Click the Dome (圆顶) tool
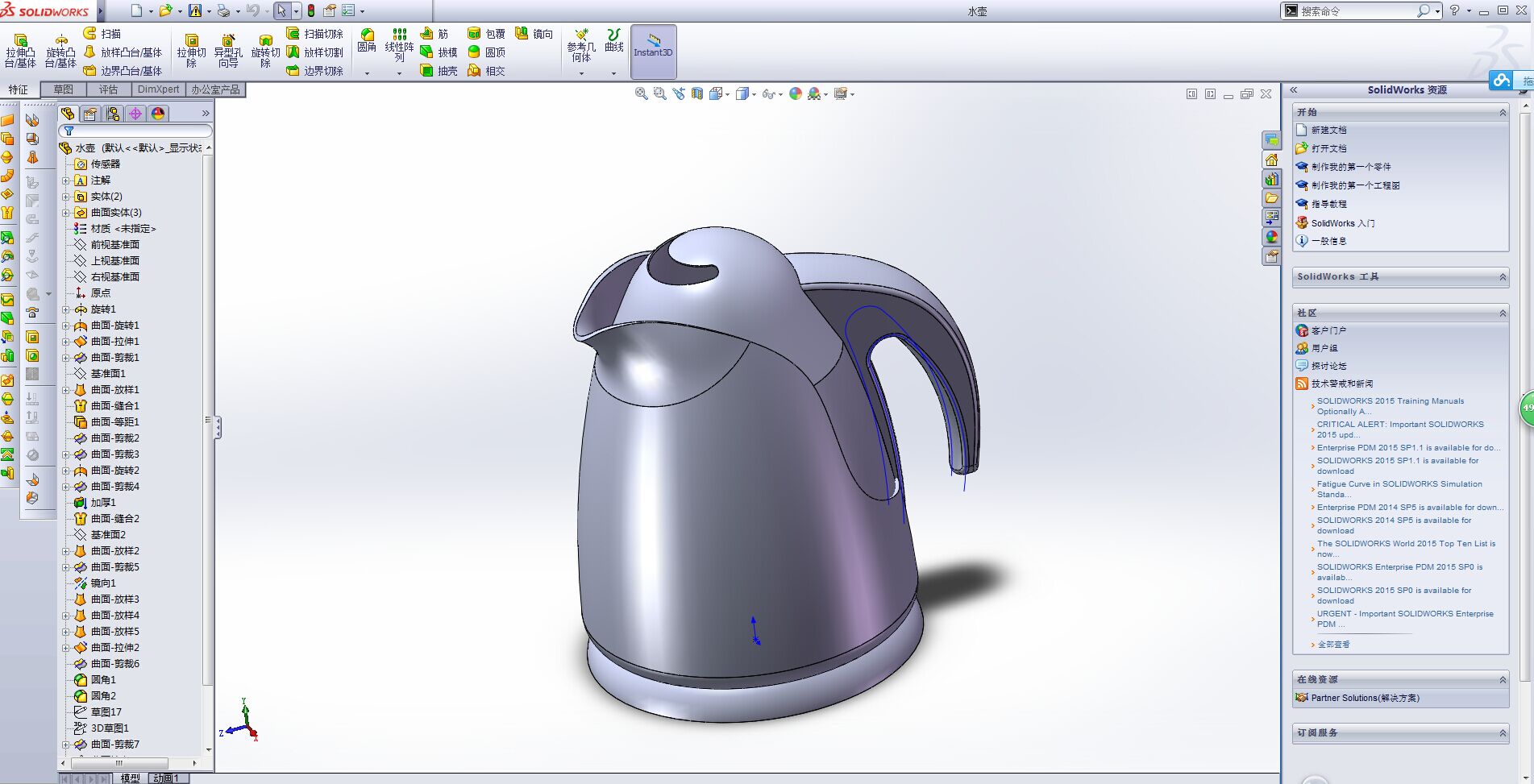 tap(486, 52)
